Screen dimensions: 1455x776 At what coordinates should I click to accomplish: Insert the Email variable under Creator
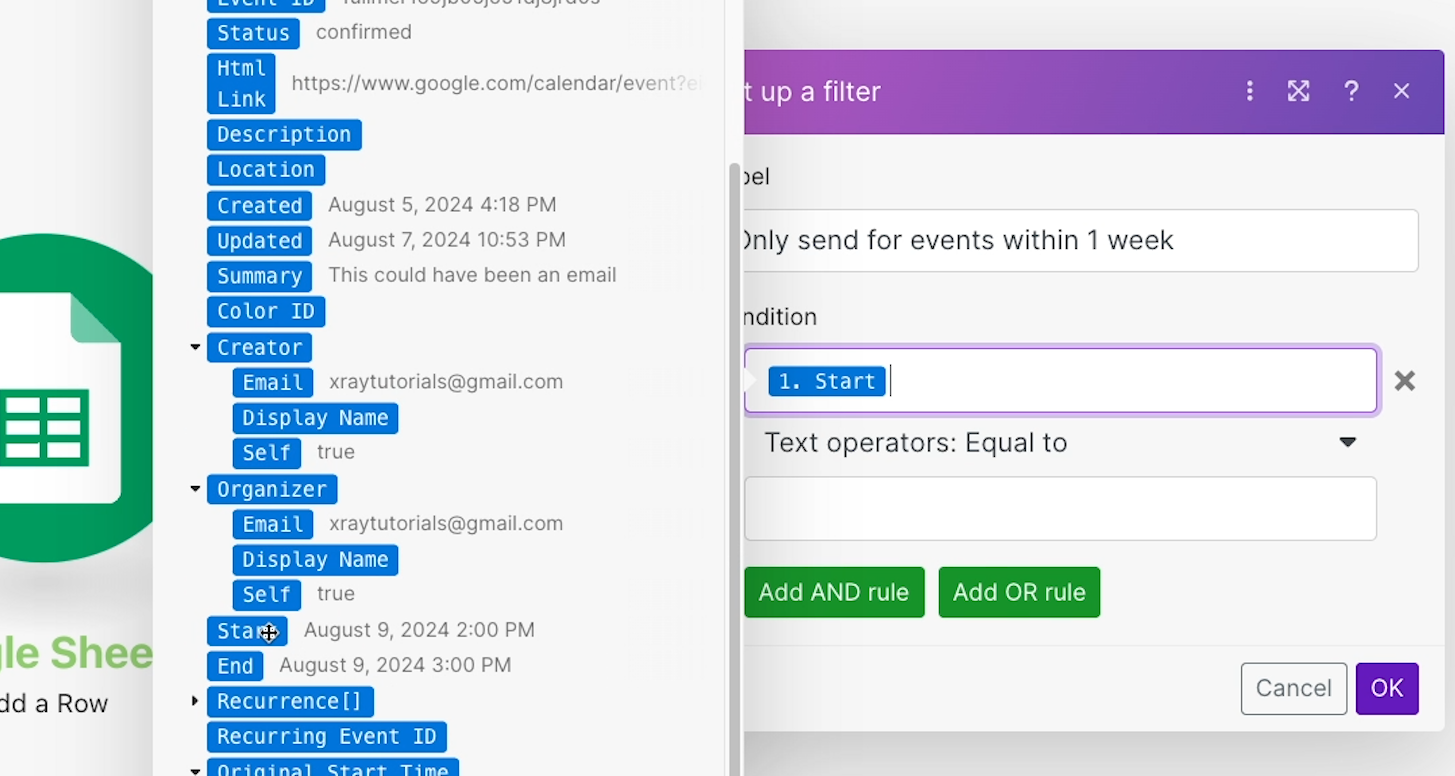pos(273,383)
